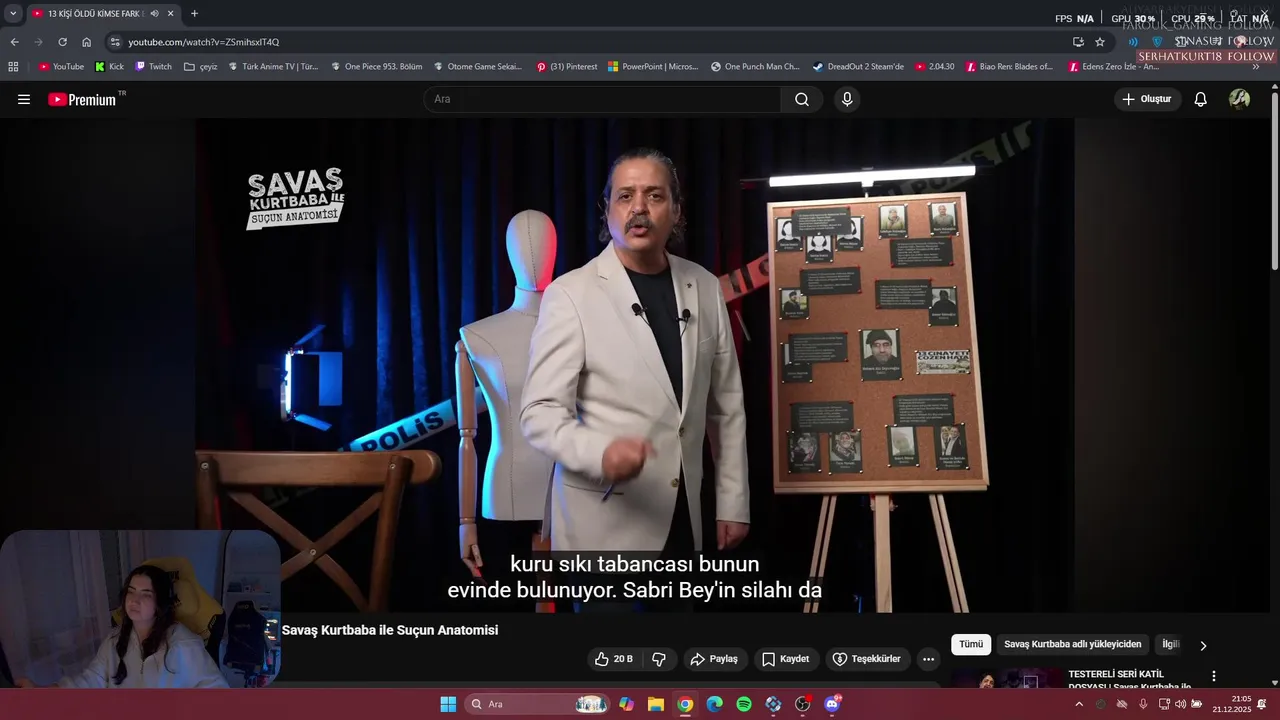View site information icon in address bar

[x=115, y=42]
